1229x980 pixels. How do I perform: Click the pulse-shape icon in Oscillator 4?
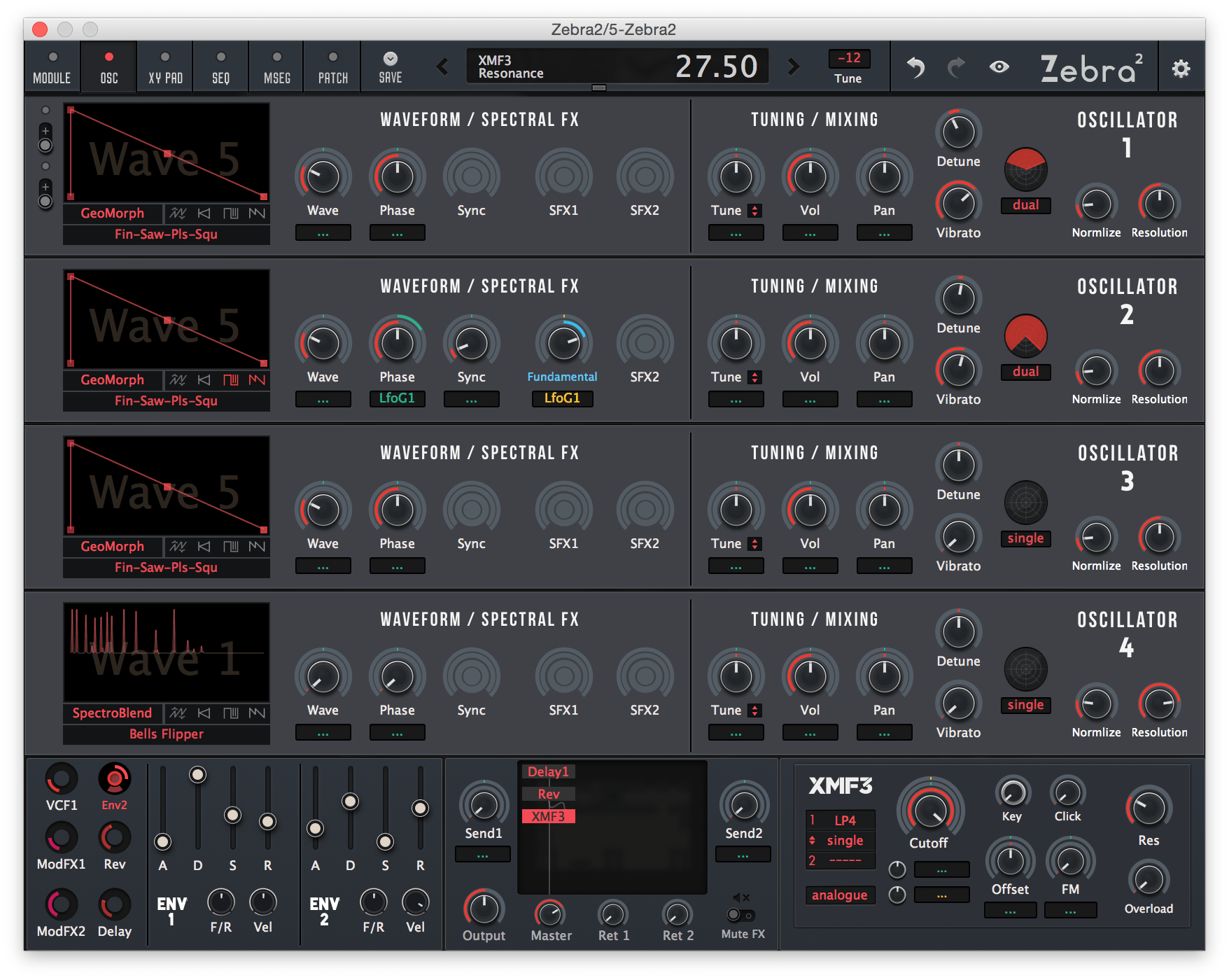tap(230, 713)
